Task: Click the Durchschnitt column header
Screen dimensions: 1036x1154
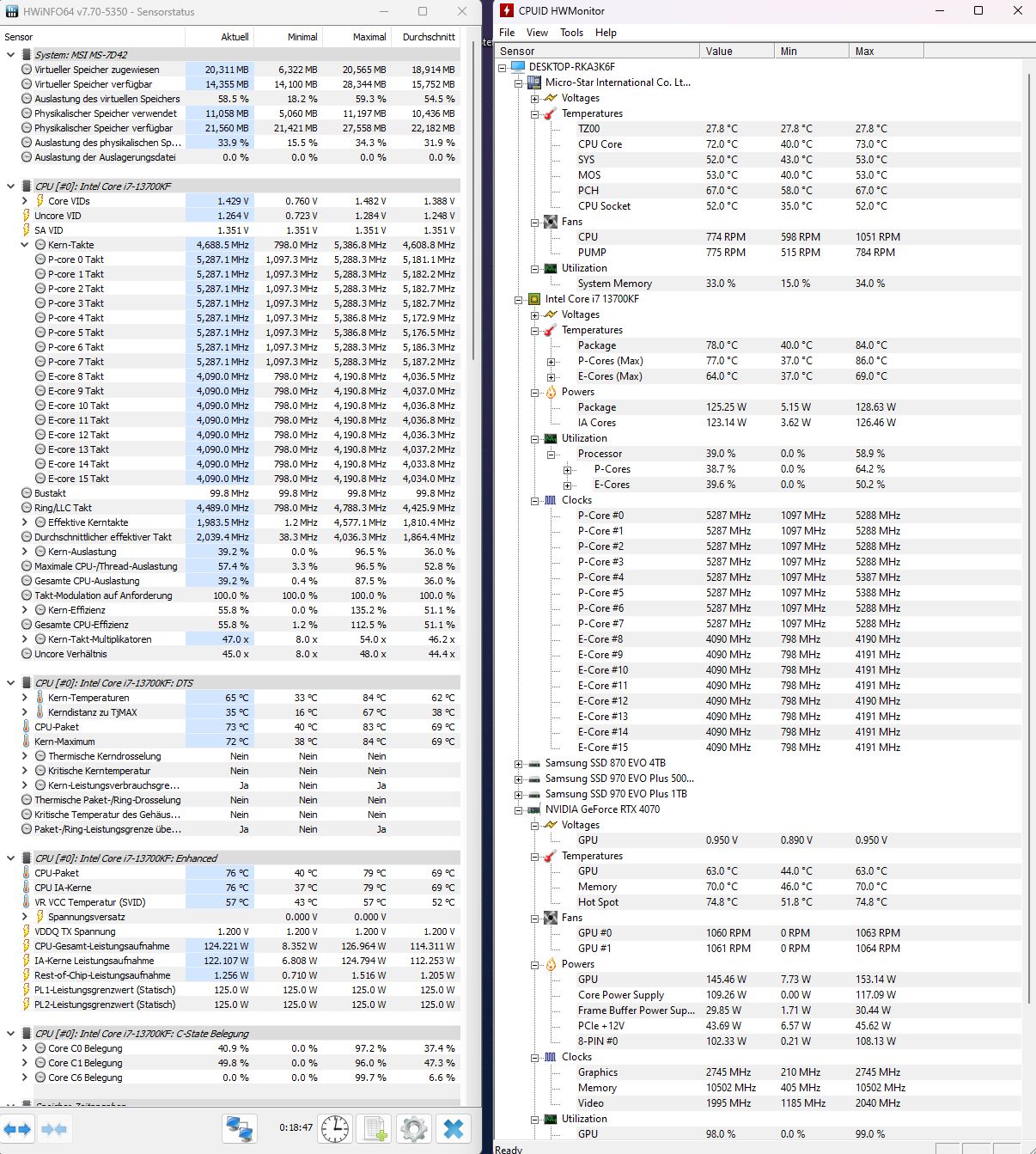Action: coord(425,37)
